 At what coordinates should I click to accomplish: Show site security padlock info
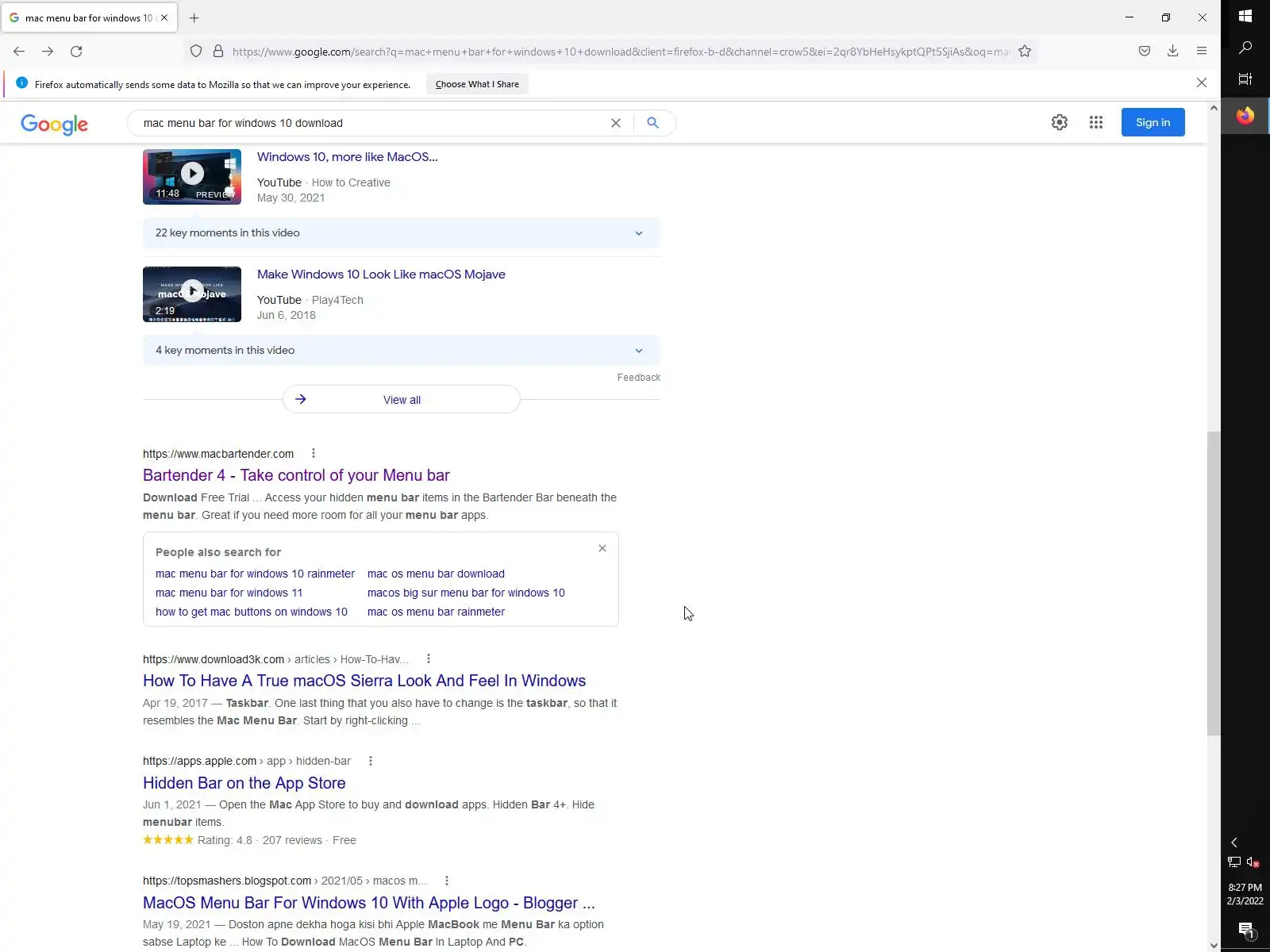[x=218, y=52]
